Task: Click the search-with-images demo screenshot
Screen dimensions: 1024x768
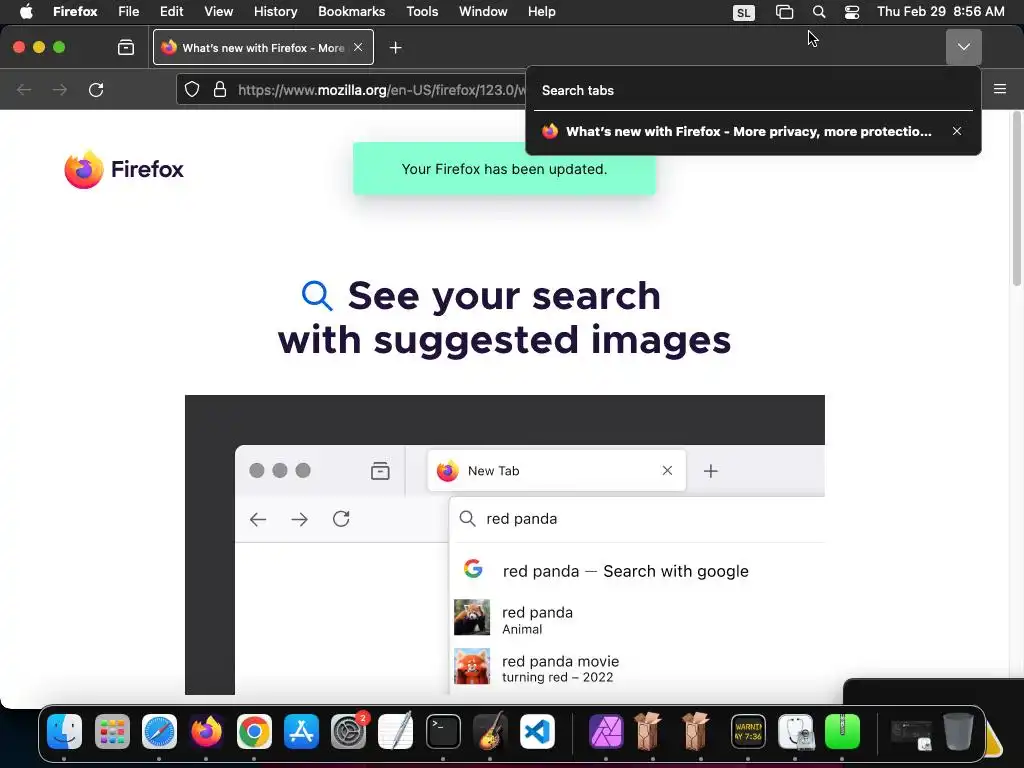Action: click(505, 545)
